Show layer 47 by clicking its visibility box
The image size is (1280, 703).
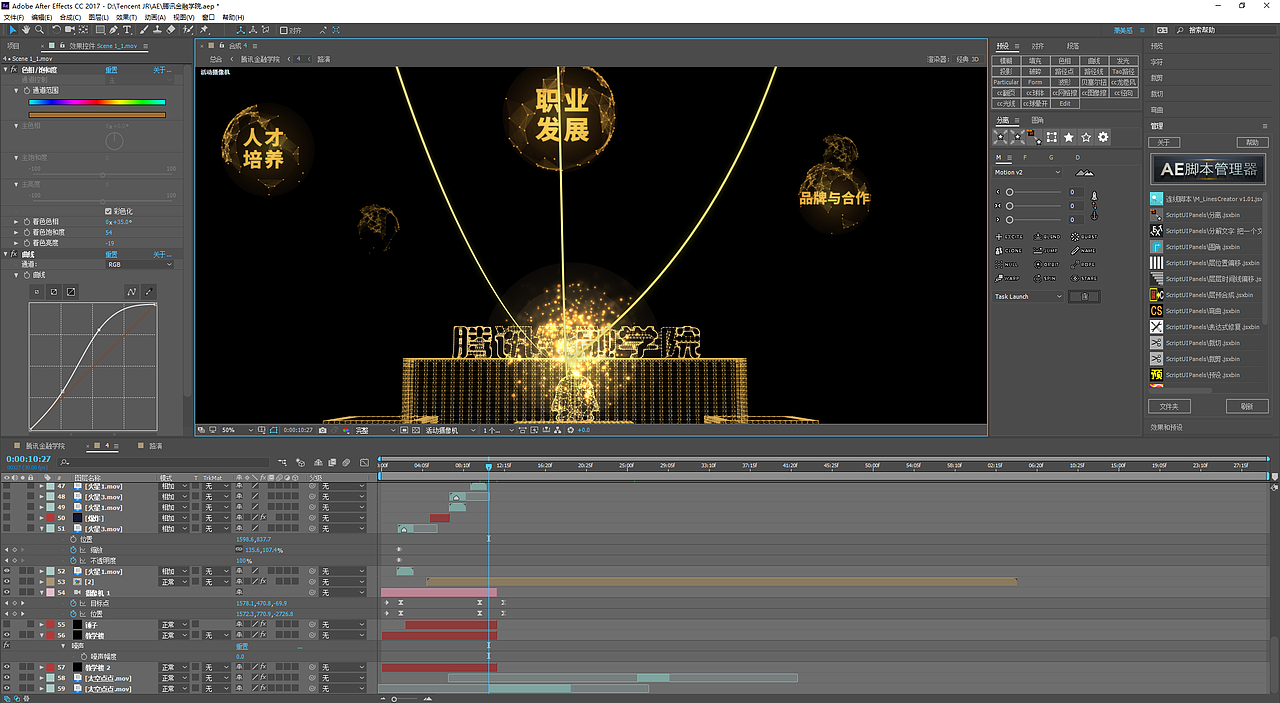[6, 486]
